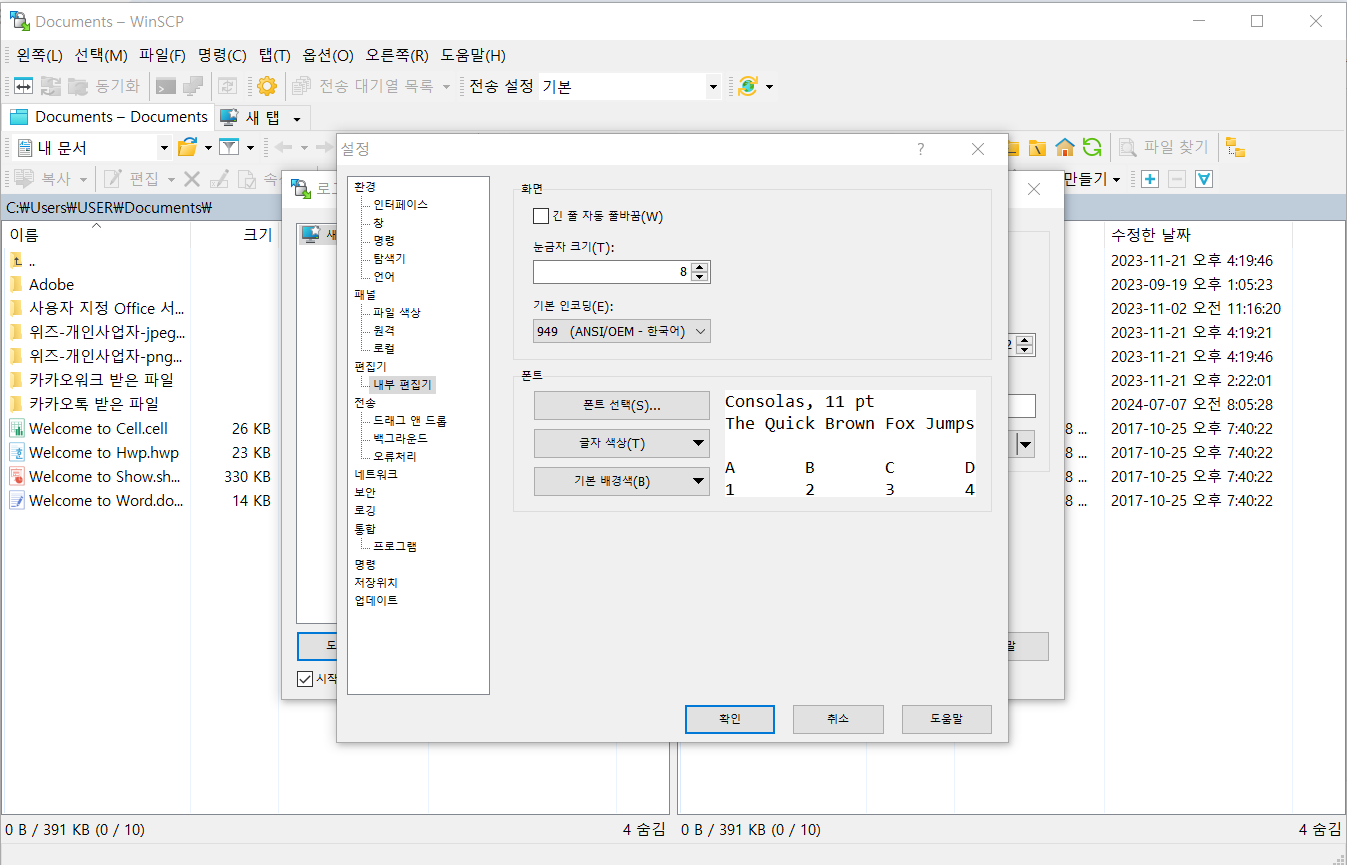Select 탐색기 in the settings tree
This screenshot has width=1347, height=865.
pos(389,259)
